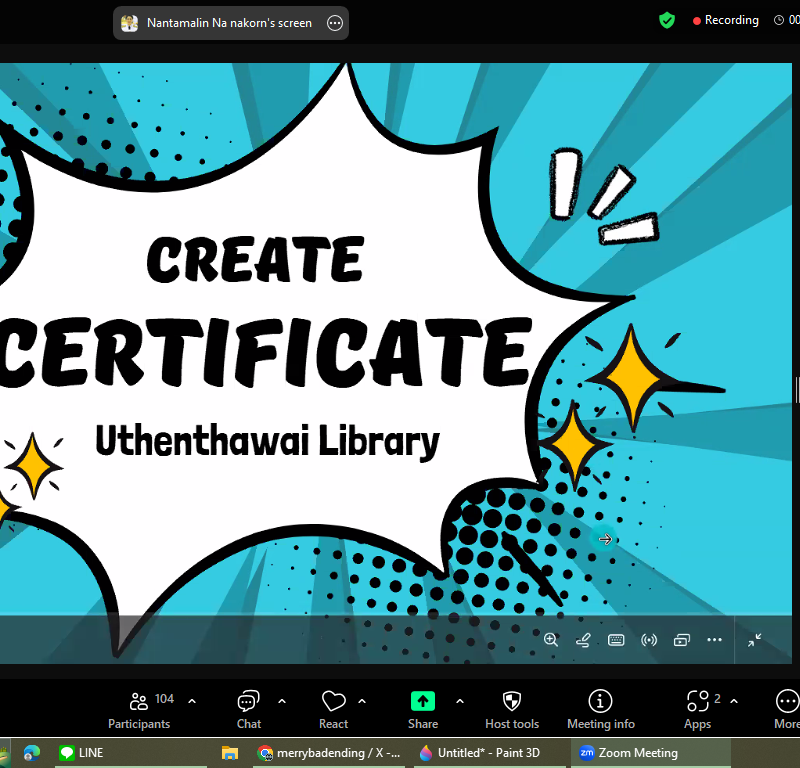Open File Explorer from the taskbar
This screenshot has width=800, height=768.
tap(230, 753)
